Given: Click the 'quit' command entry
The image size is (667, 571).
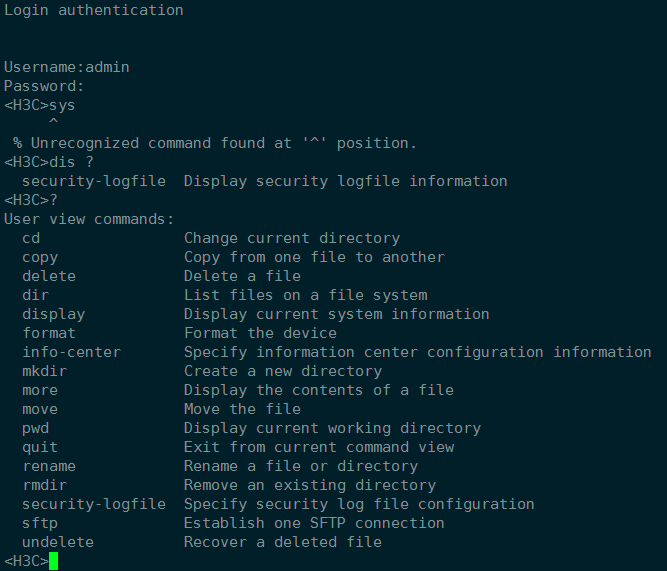Looking at the screenshot, I should (40, 447).
